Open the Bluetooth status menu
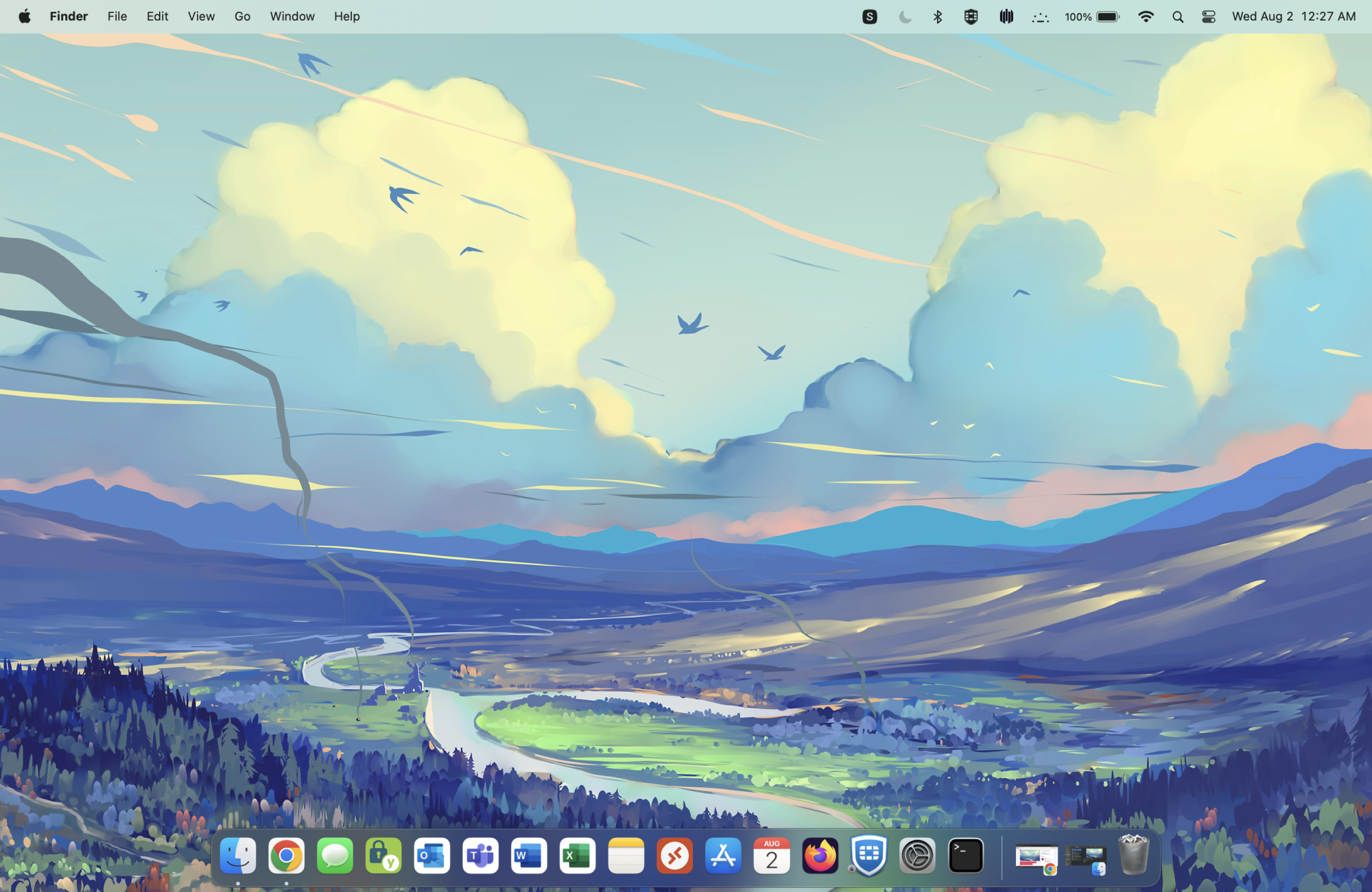The width and height of the screenshot is (1372, 892). point(938,16)
